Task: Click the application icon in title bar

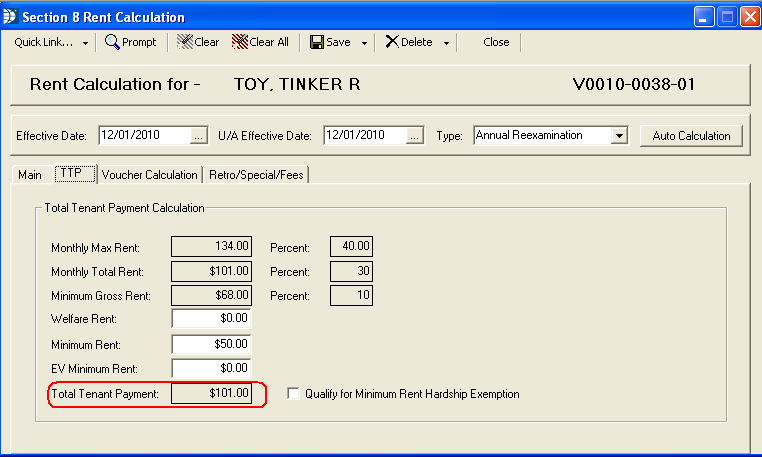Action: coord(9,17)
